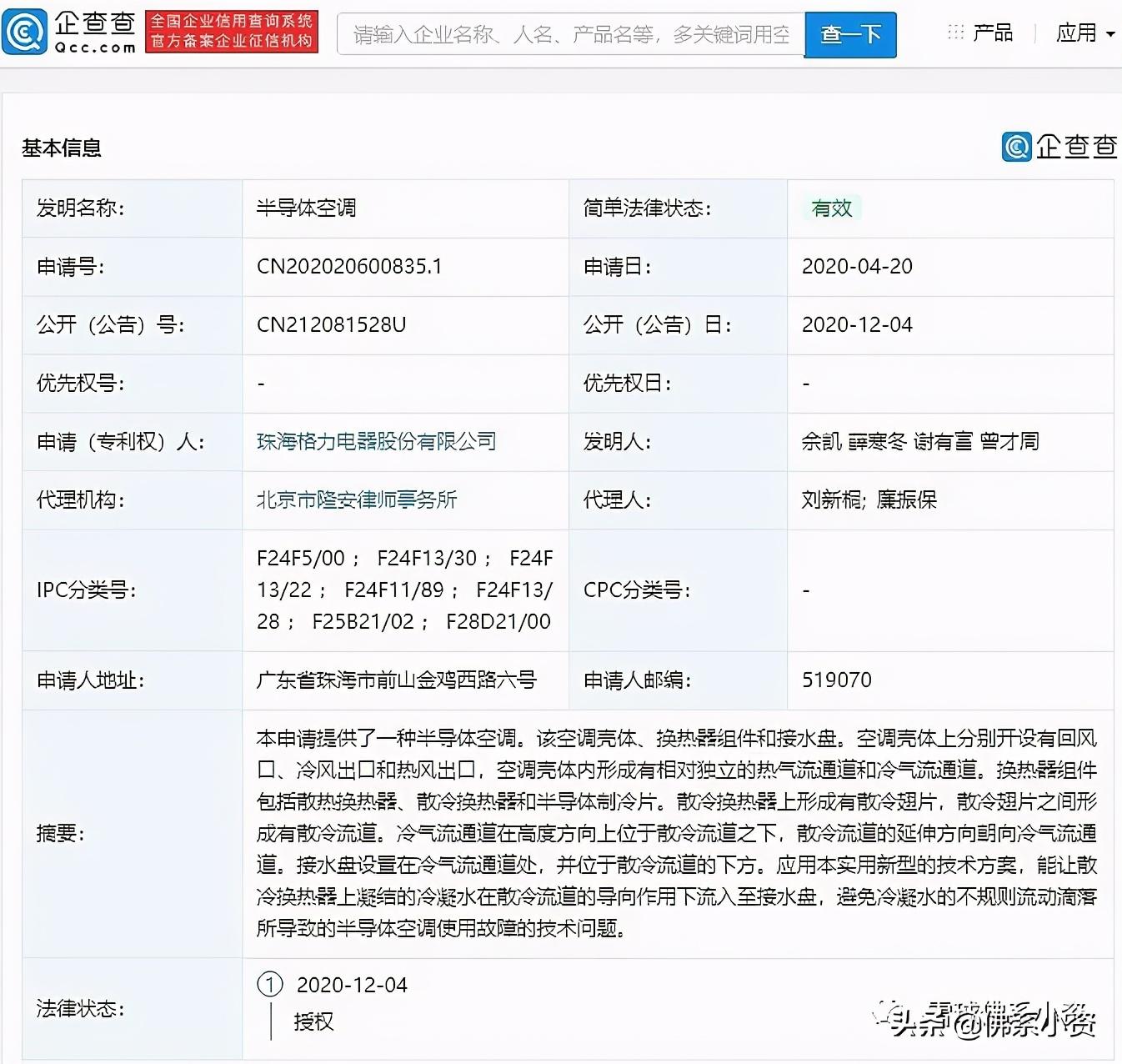This screenshot has height=1064, width=1122.
Task: Open the 产品 menu
Action: click(993, 33)
